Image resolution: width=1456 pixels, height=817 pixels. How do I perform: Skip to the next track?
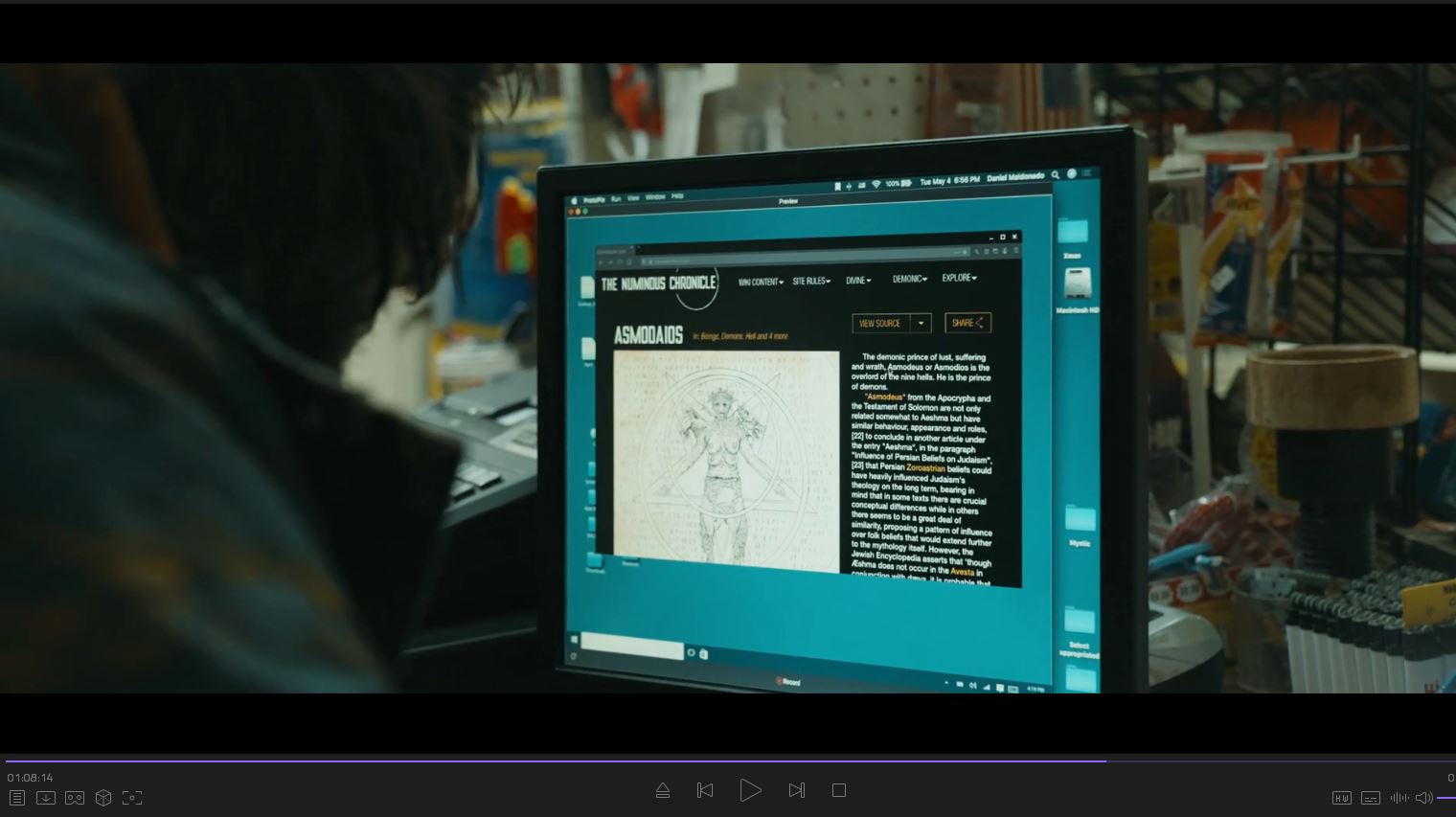[x=796, y=790]
